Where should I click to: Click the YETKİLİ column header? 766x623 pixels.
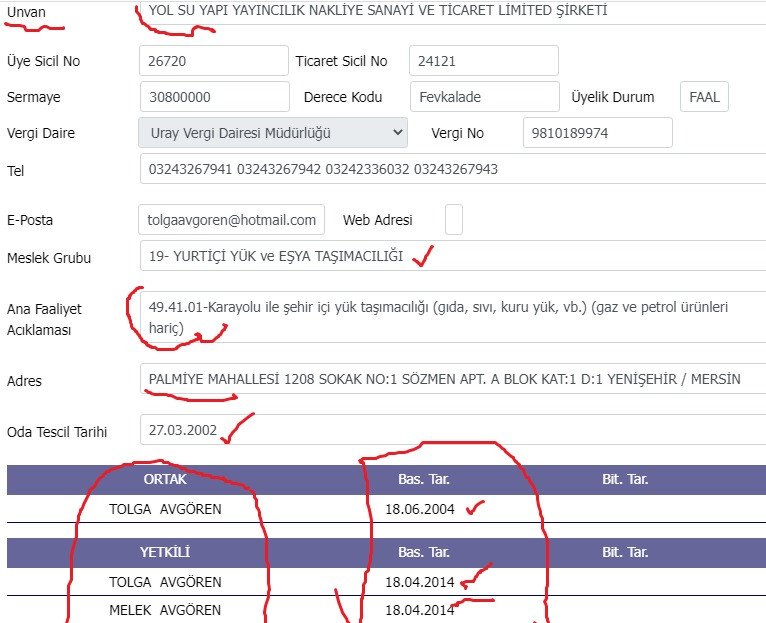tap(165, 552)
